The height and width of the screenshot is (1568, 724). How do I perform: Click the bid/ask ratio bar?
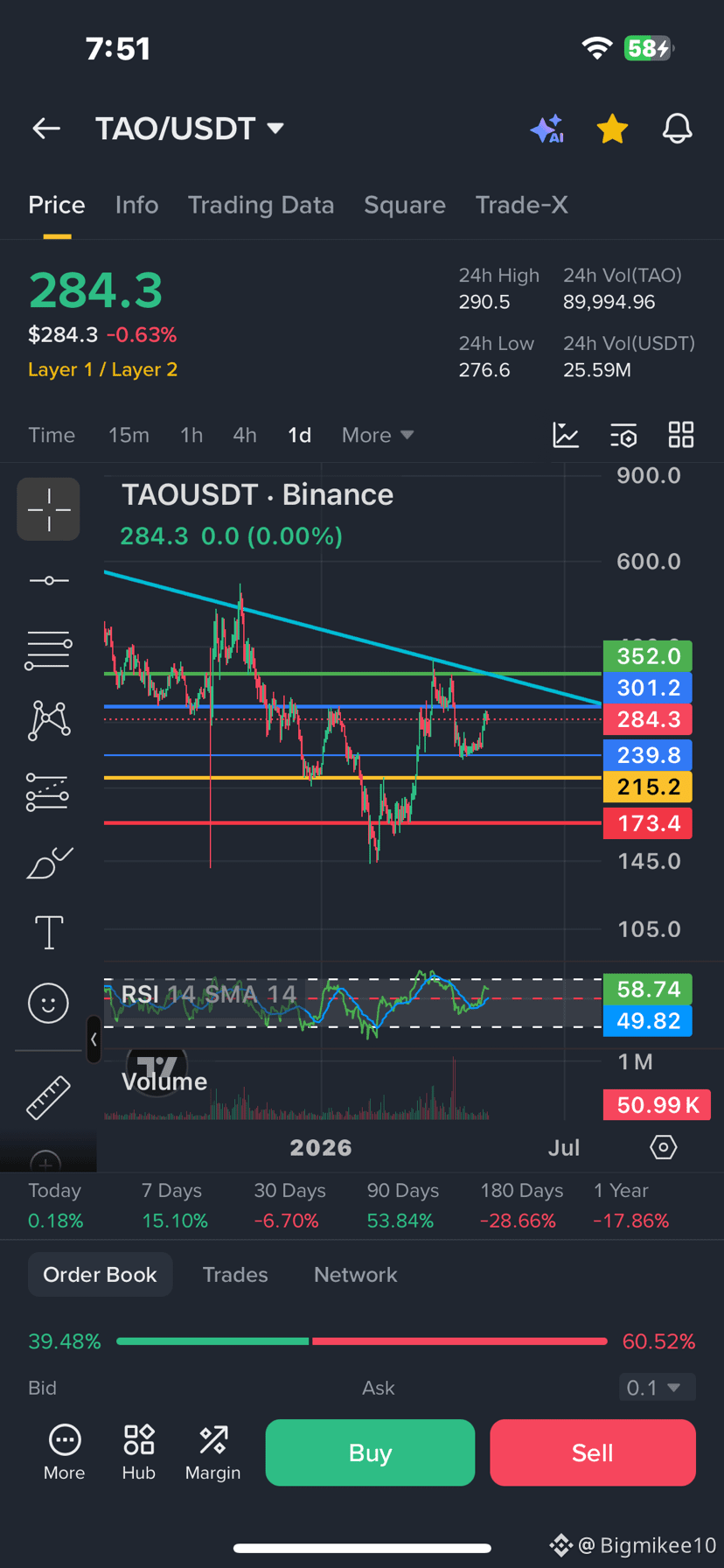pos(362,1341)
